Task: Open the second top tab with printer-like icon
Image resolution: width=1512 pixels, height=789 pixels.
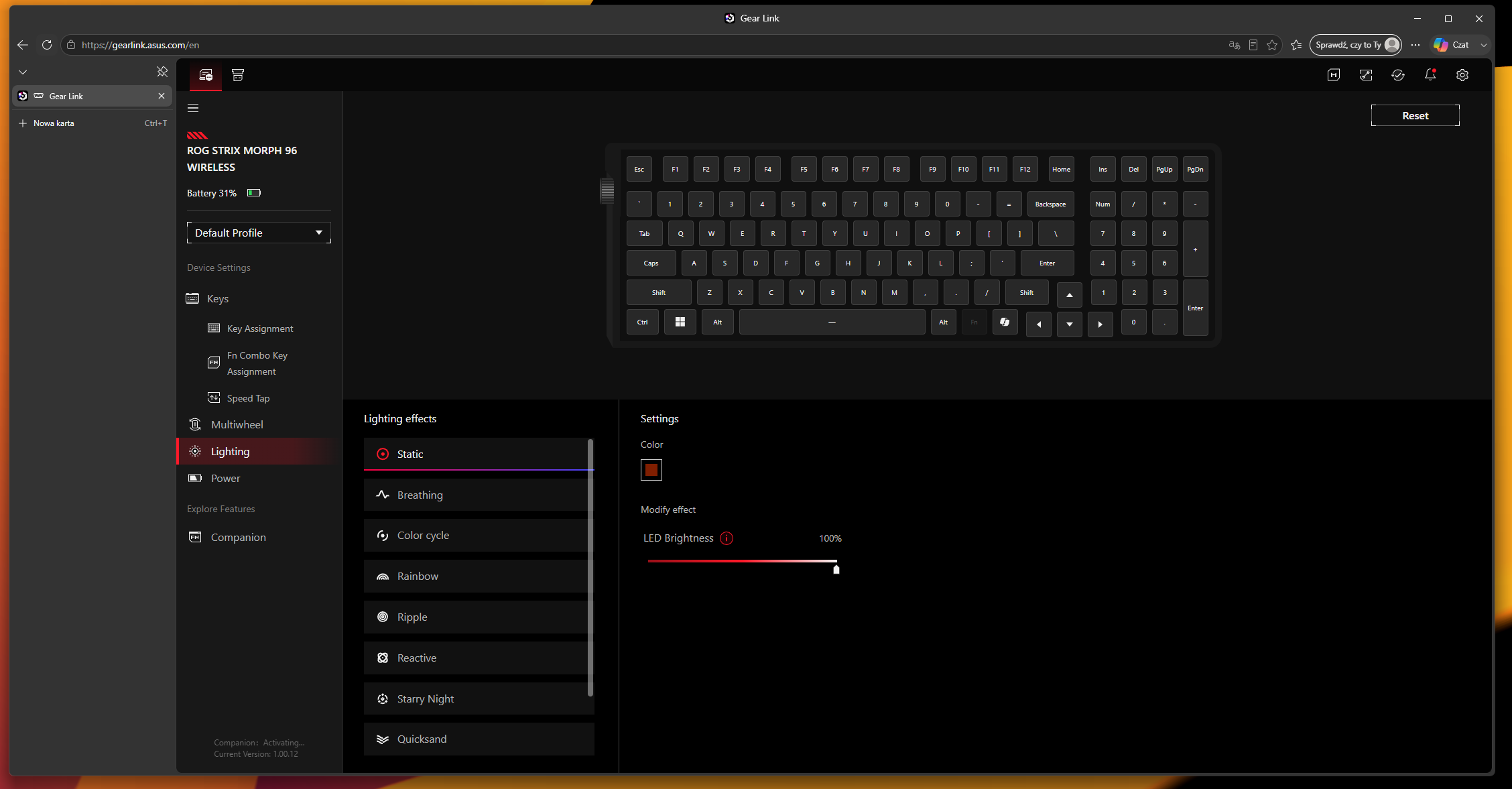Action: [238, 75]
